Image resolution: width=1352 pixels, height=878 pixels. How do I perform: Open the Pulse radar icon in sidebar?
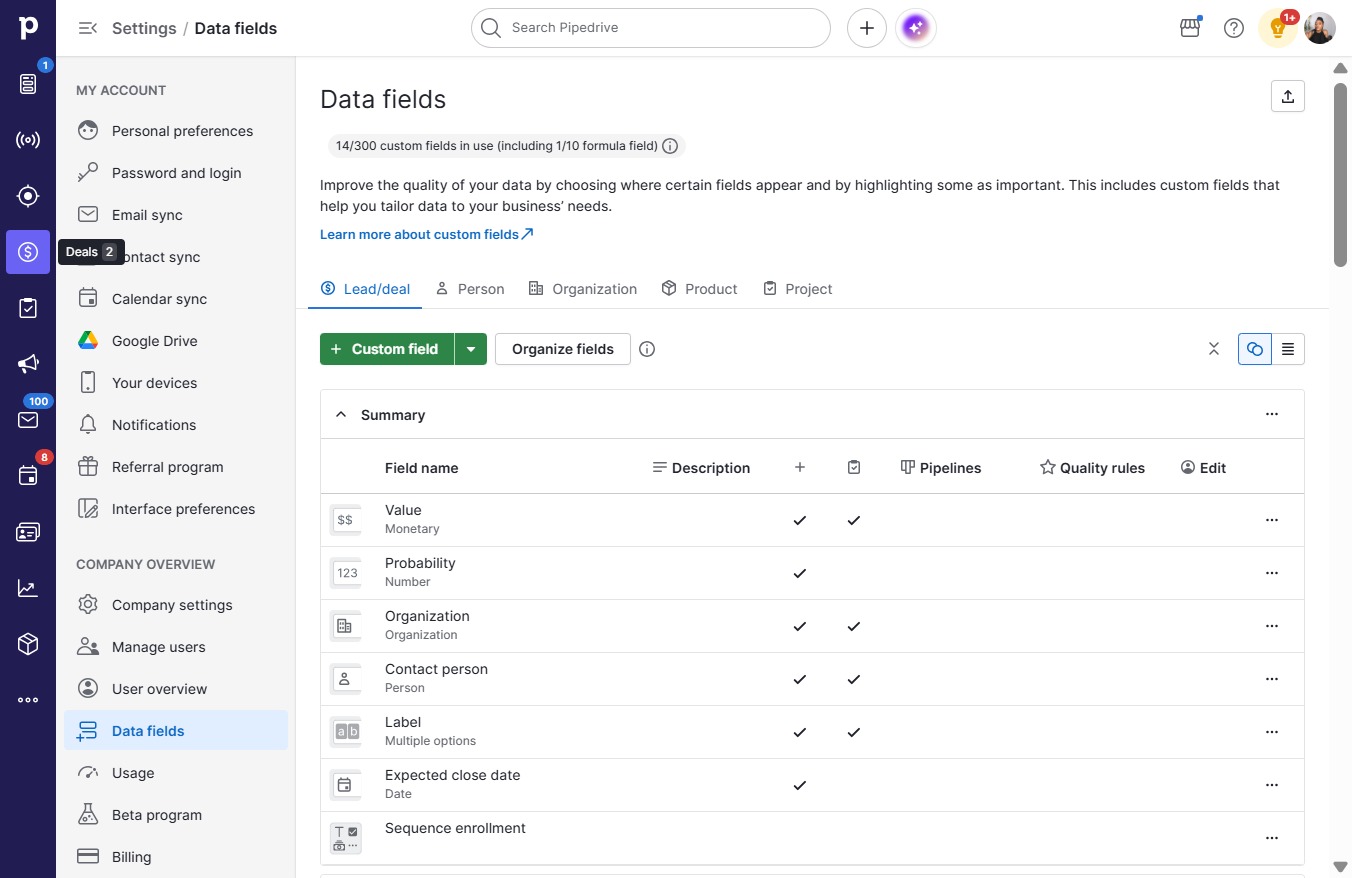28,140
